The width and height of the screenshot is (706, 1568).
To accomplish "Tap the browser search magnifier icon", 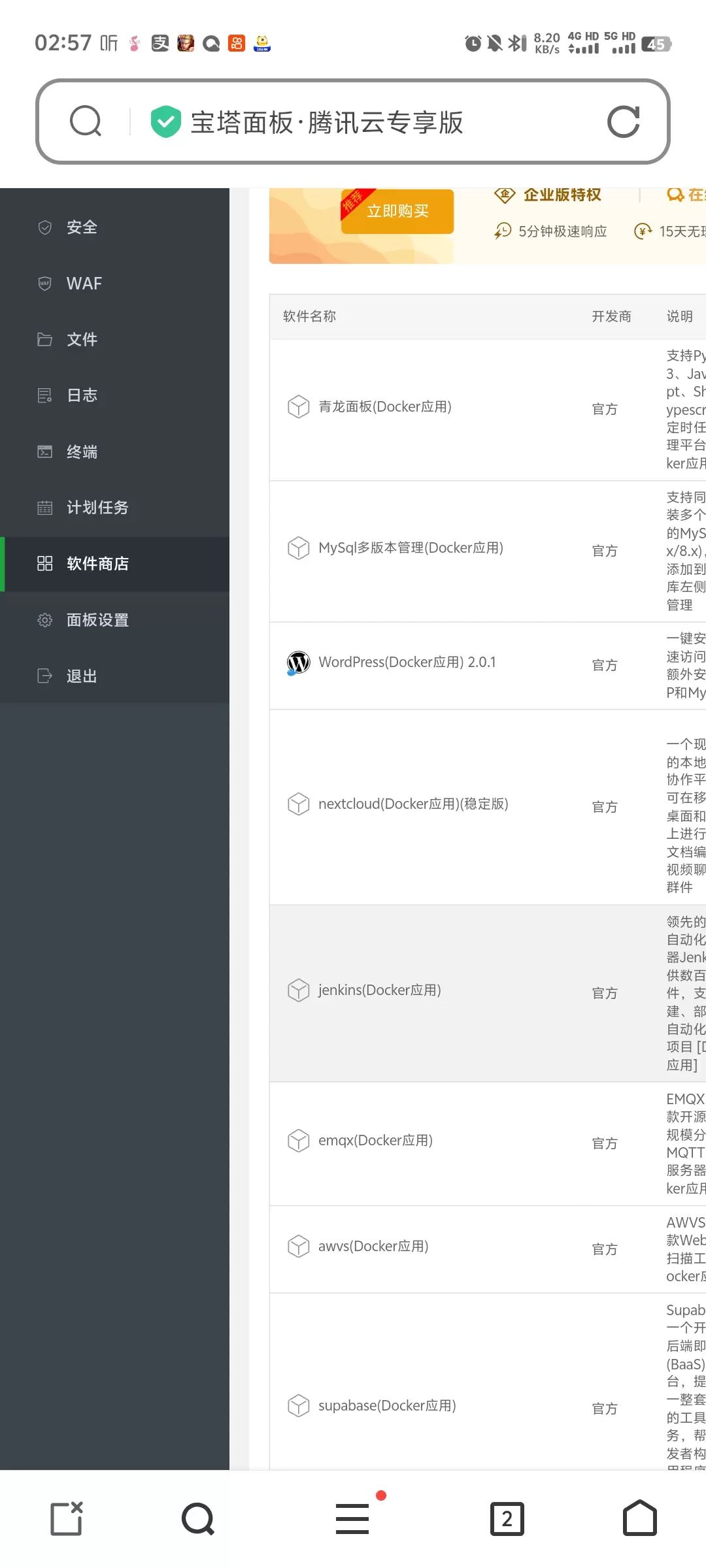I will (x=86, y=122).
